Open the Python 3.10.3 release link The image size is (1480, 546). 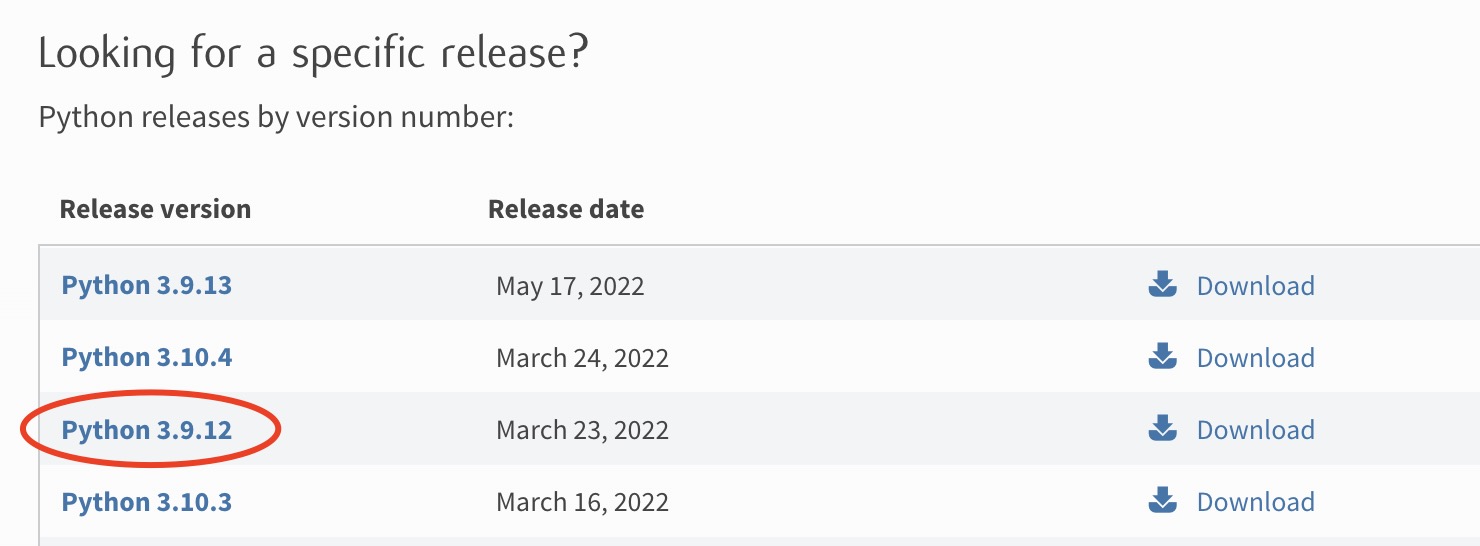(147, 501)
